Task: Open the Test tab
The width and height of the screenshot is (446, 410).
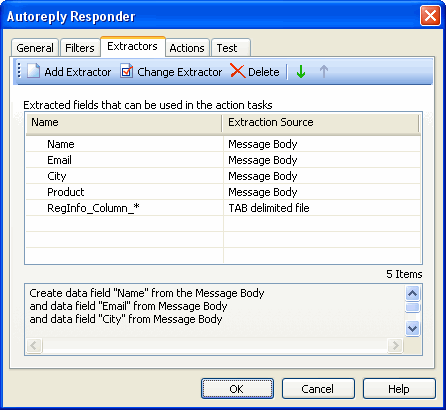Action: click(x=231, y=48)
